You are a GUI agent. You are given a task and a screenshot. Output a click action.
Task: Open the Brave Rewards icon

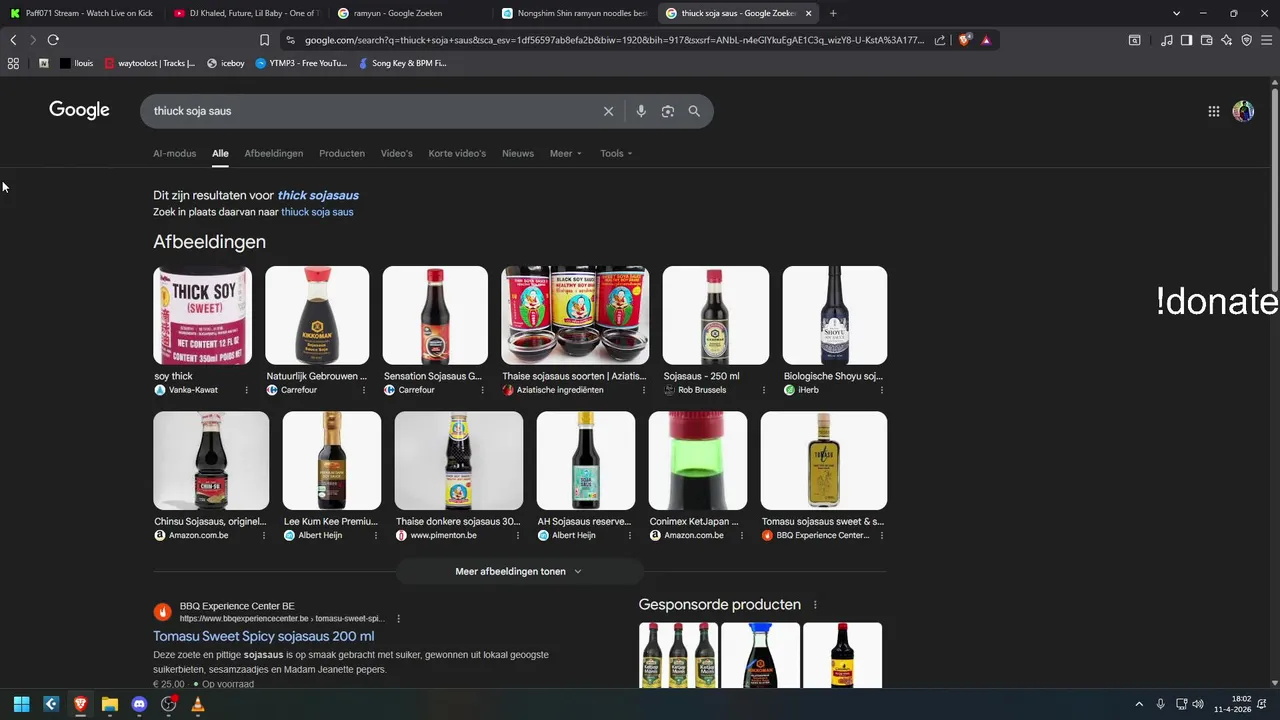point(986,40)
